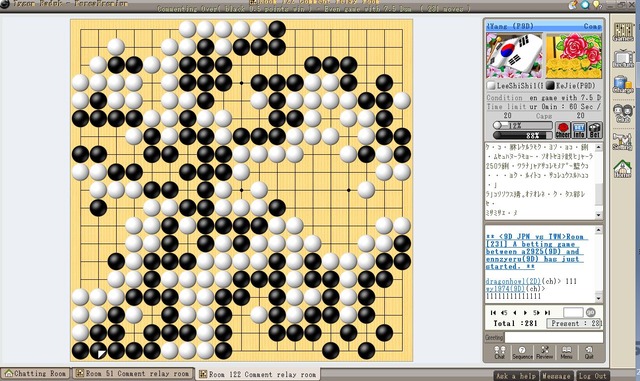Open the Games icon in right sidebar
Viewport: 640px width, 381px height.
[623, 31]
